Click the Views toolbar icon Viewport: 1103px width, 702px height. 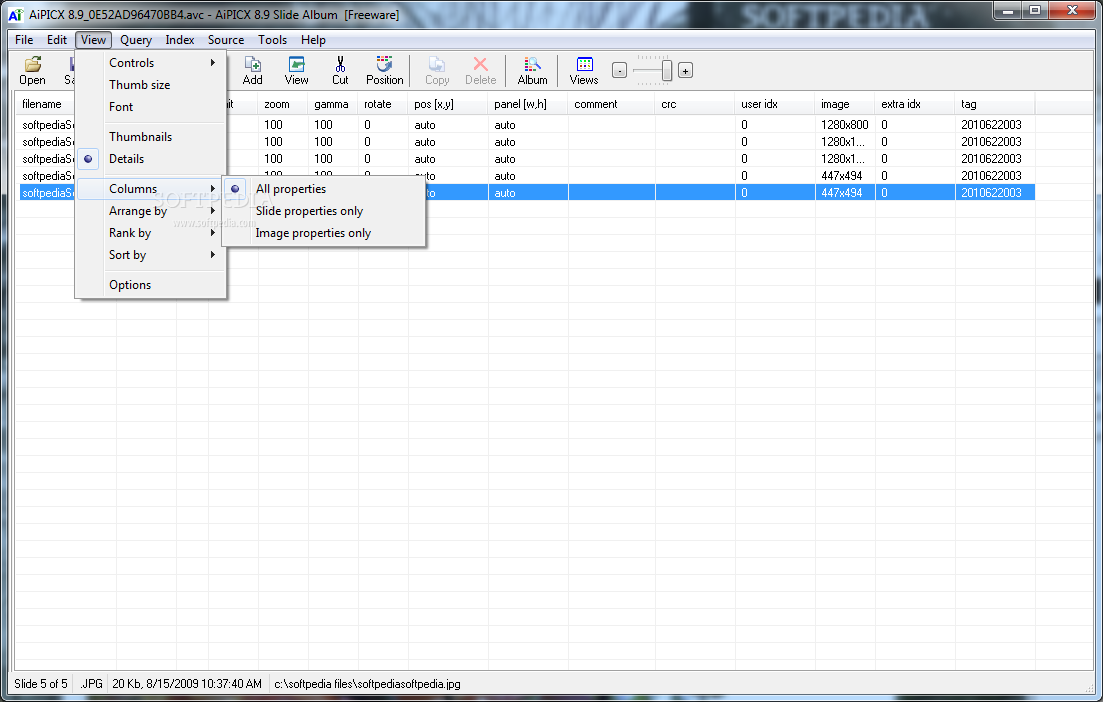584,70
